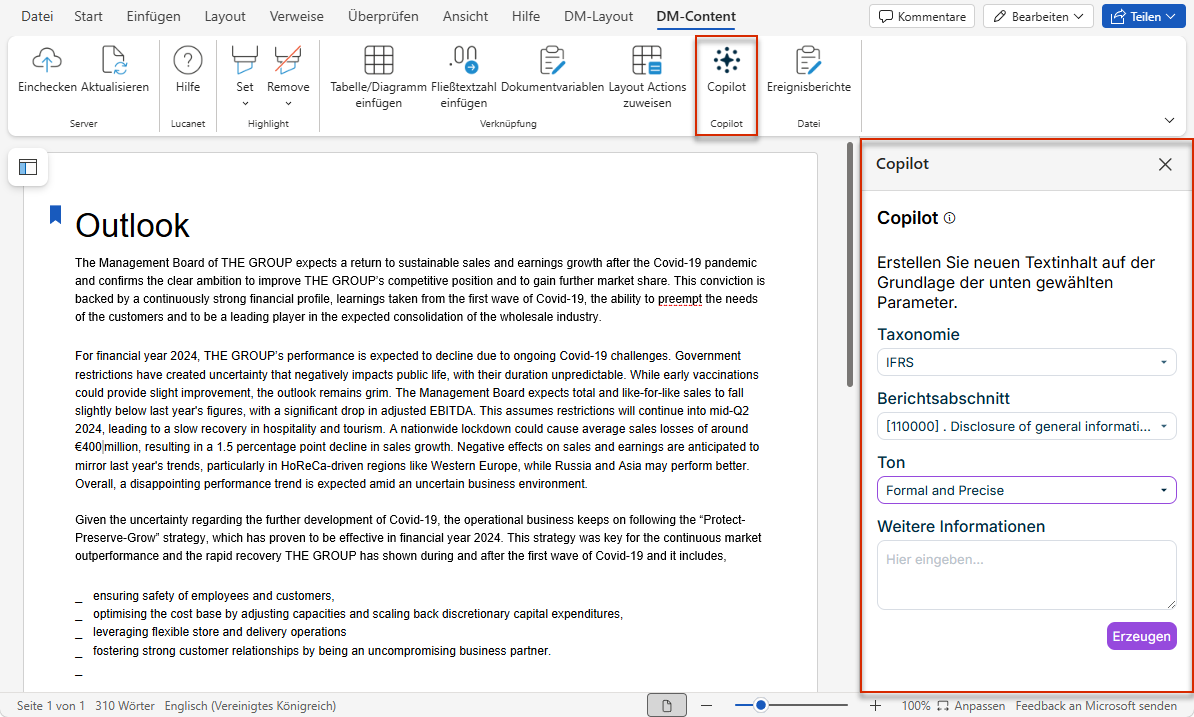Screen dimensions: 1194x717
Task: Click the Kommentare button
Action: [x=921, y=16]
